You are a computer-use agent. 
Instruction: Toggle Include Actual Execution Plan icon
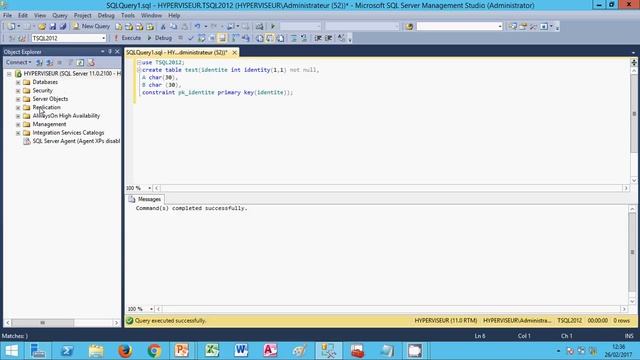click(235, 38)
